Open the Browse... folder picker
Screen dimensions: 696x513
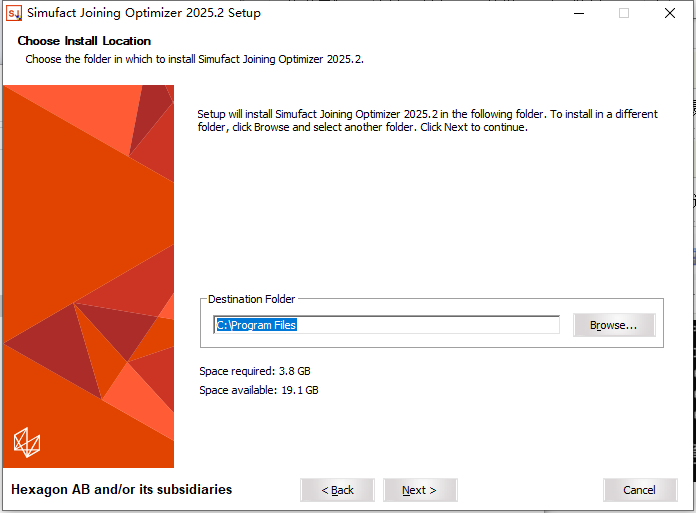click(x=613, y=325)
